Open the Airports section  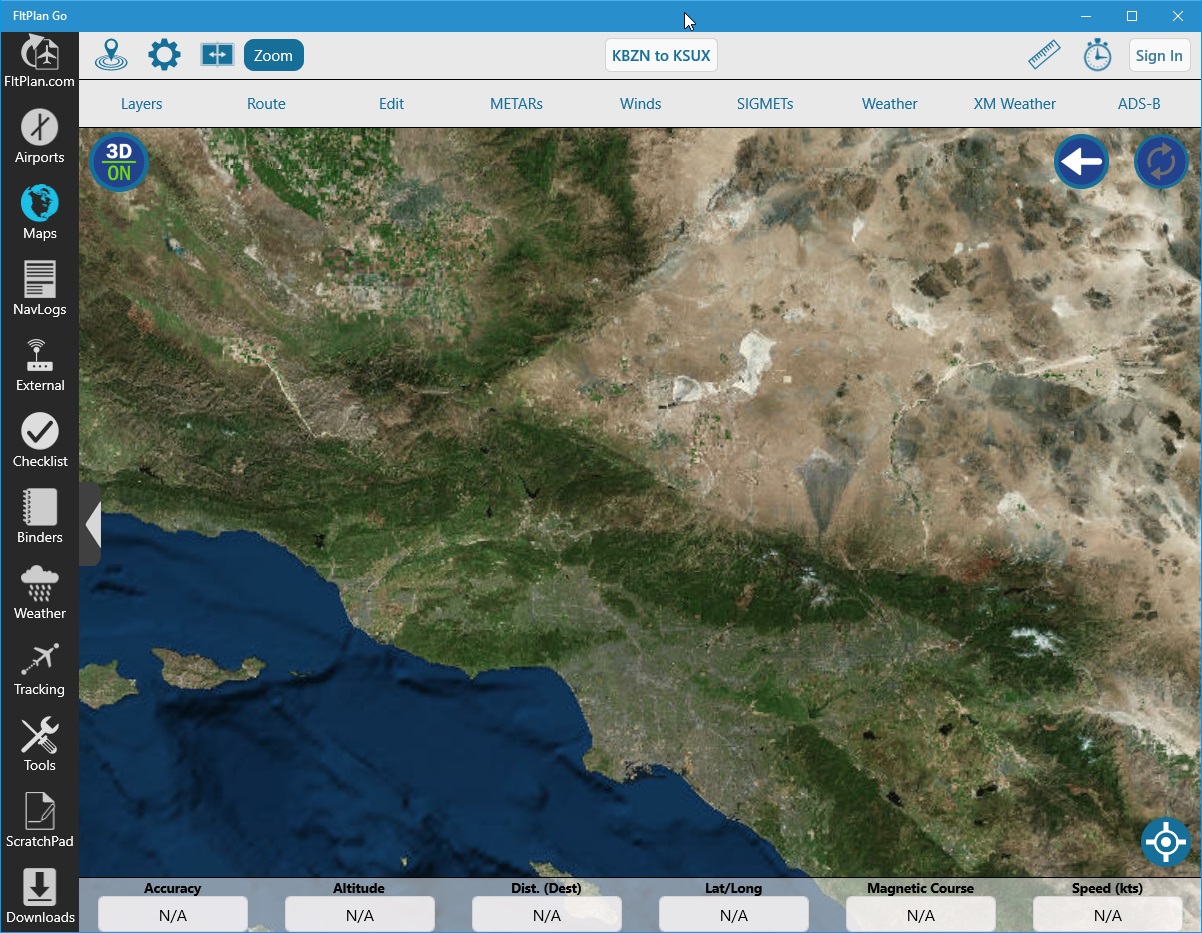coord(39,137)
